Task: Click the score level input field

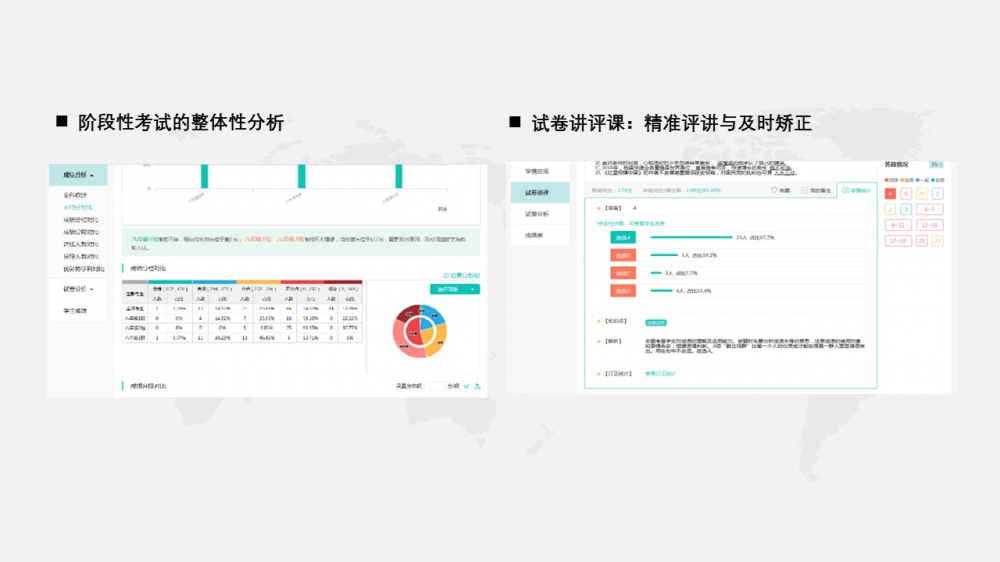Action: click(436, 385)
